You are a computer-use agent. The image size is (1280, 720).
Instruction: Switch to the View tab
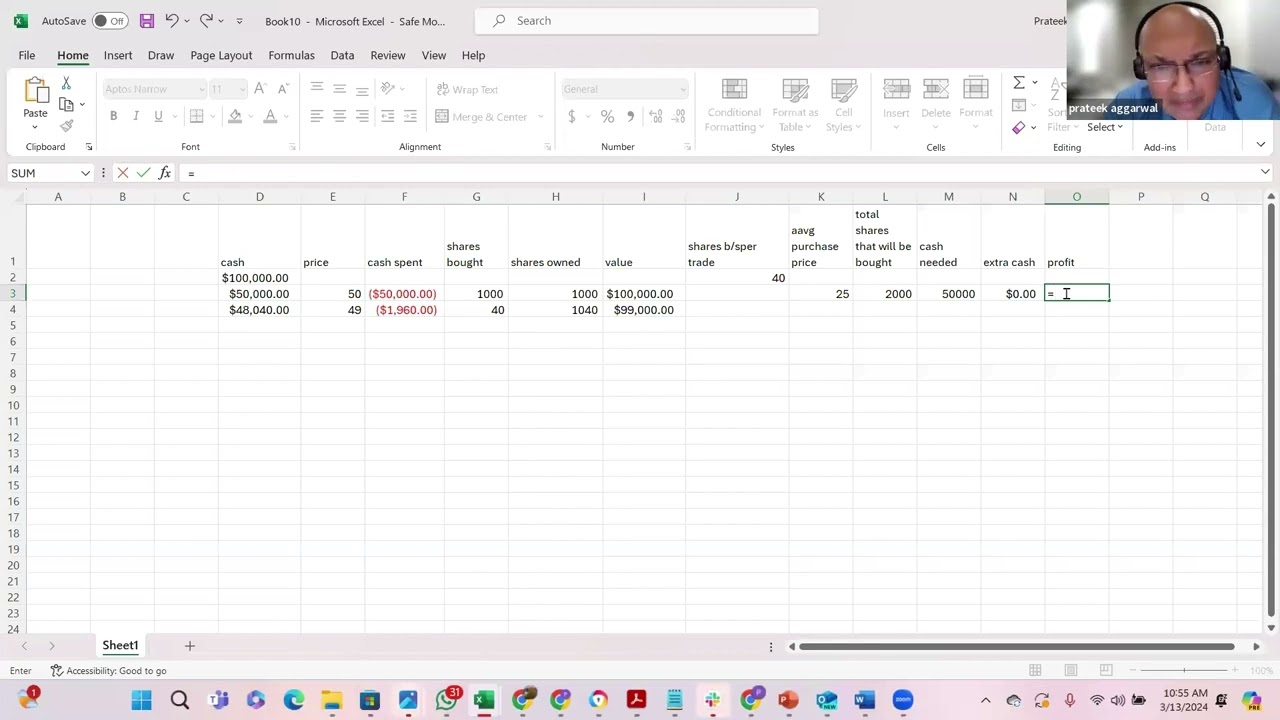434,55
